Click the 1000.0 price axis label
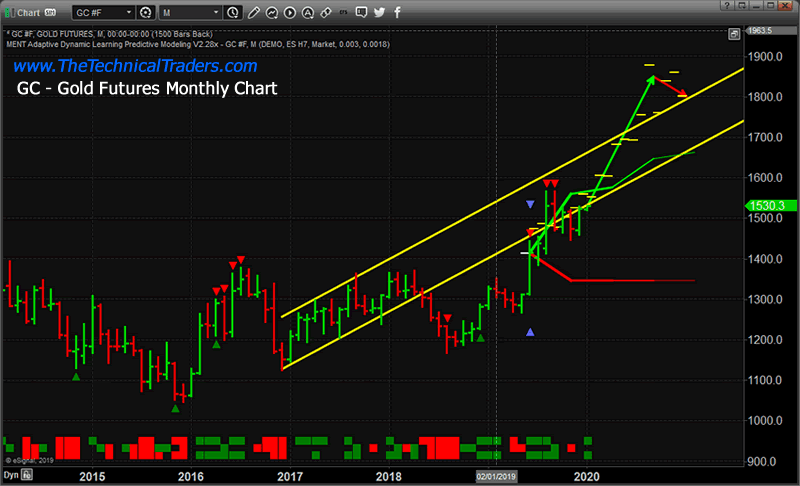Screen dimensions: 800x486 click(765, 421)
